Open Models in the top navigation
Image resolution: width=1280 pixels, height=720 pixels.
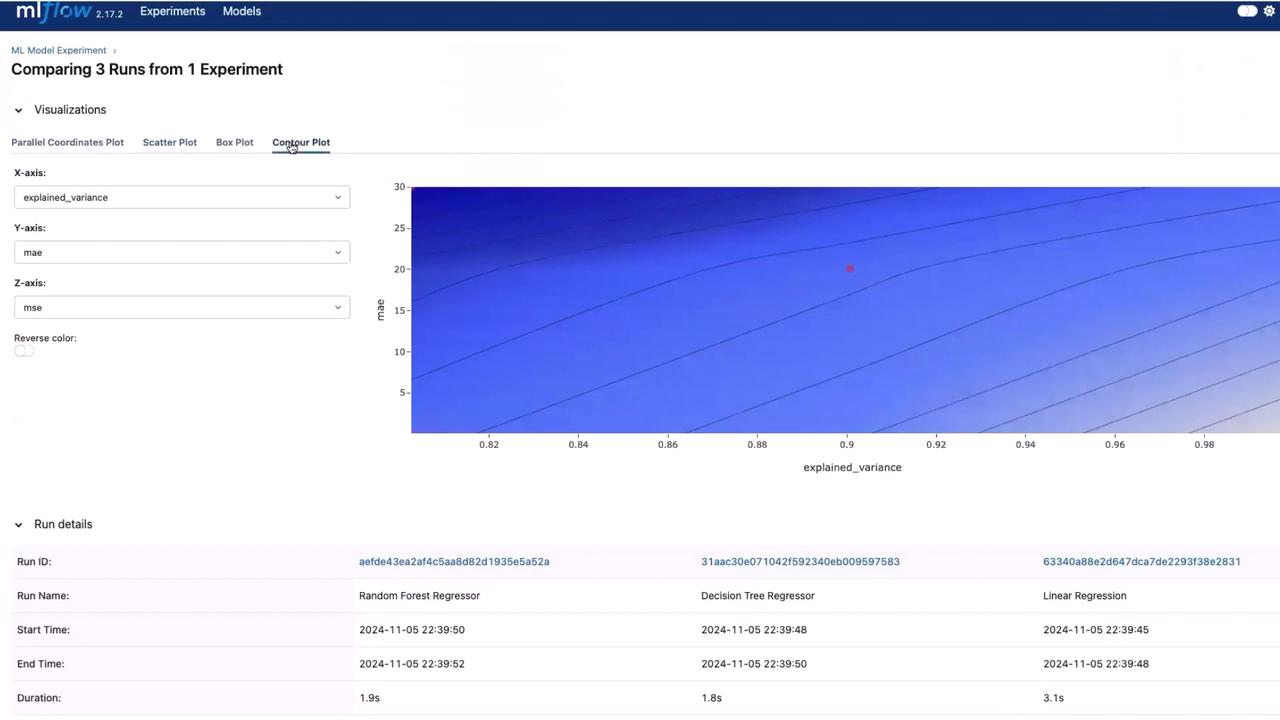point(241,12)
